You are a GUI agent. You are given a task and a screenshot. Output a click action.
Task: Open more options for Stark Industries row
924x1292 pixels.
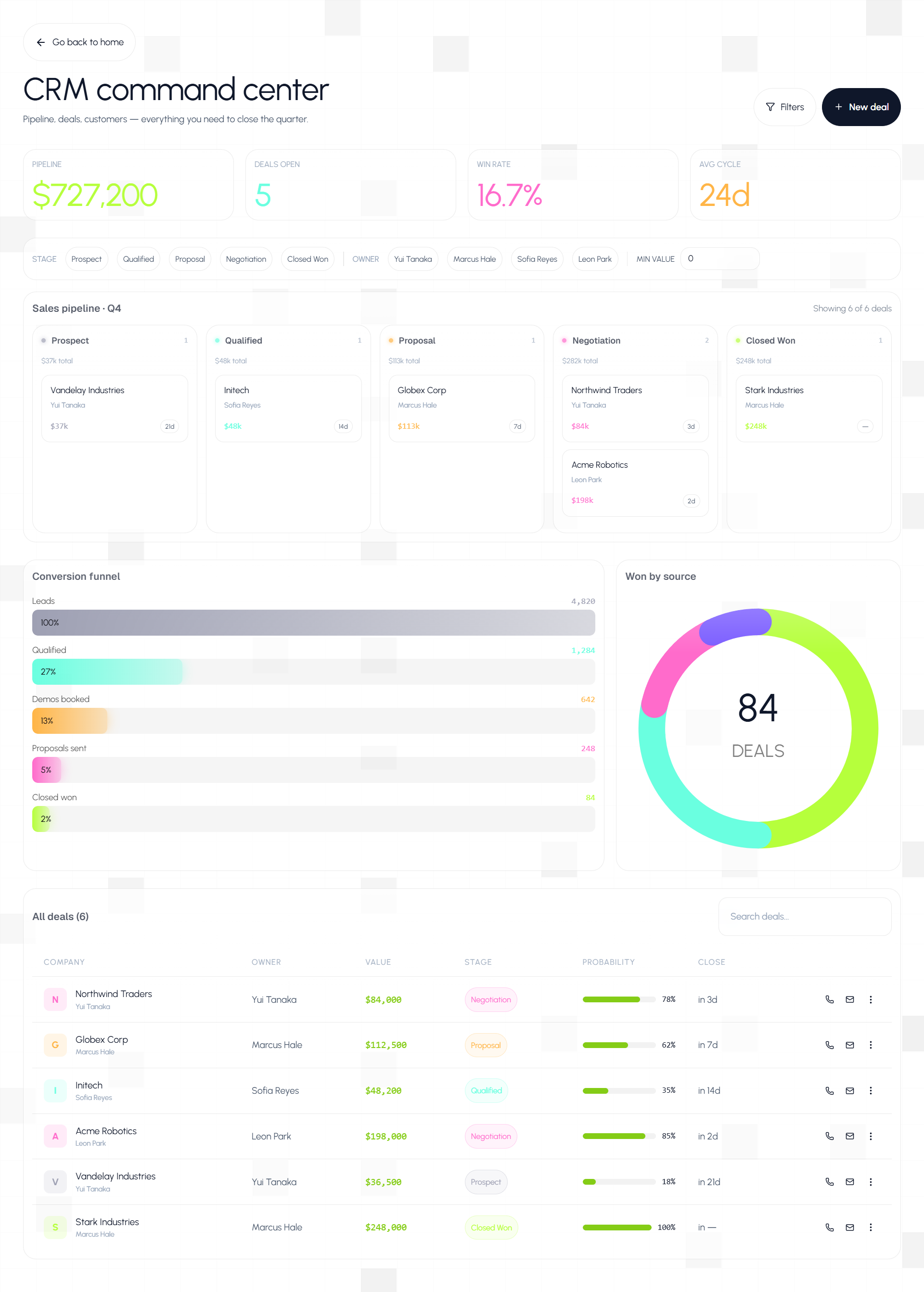[871, 1227]
